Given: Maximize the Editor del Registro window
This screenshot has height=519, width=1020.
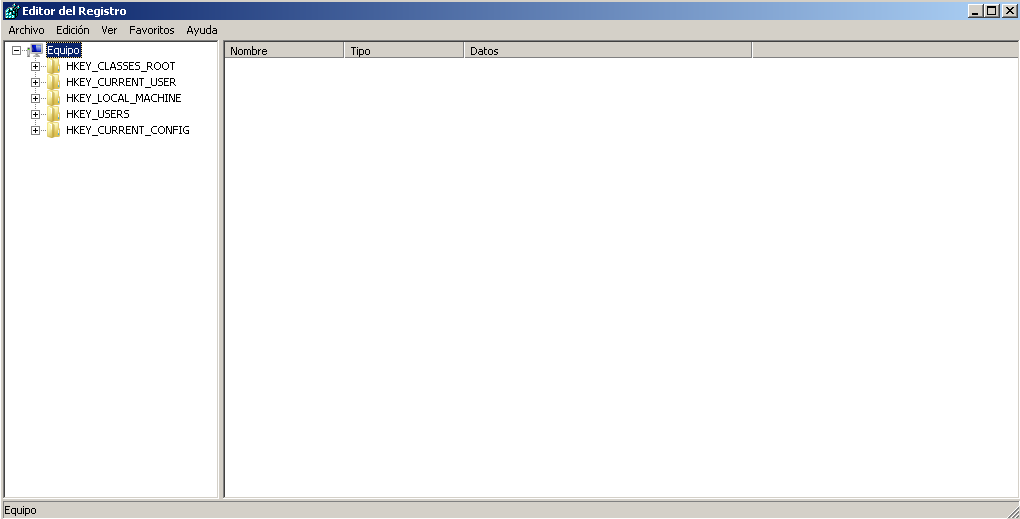Looking at the screenshot, I should tap(992, 11).
